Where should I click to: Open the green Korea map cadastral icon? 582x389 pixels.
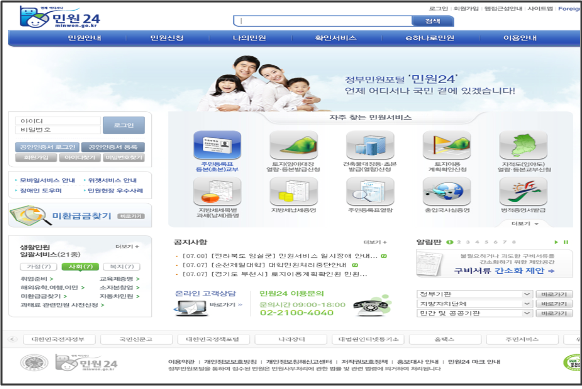[x=523, y=145]
